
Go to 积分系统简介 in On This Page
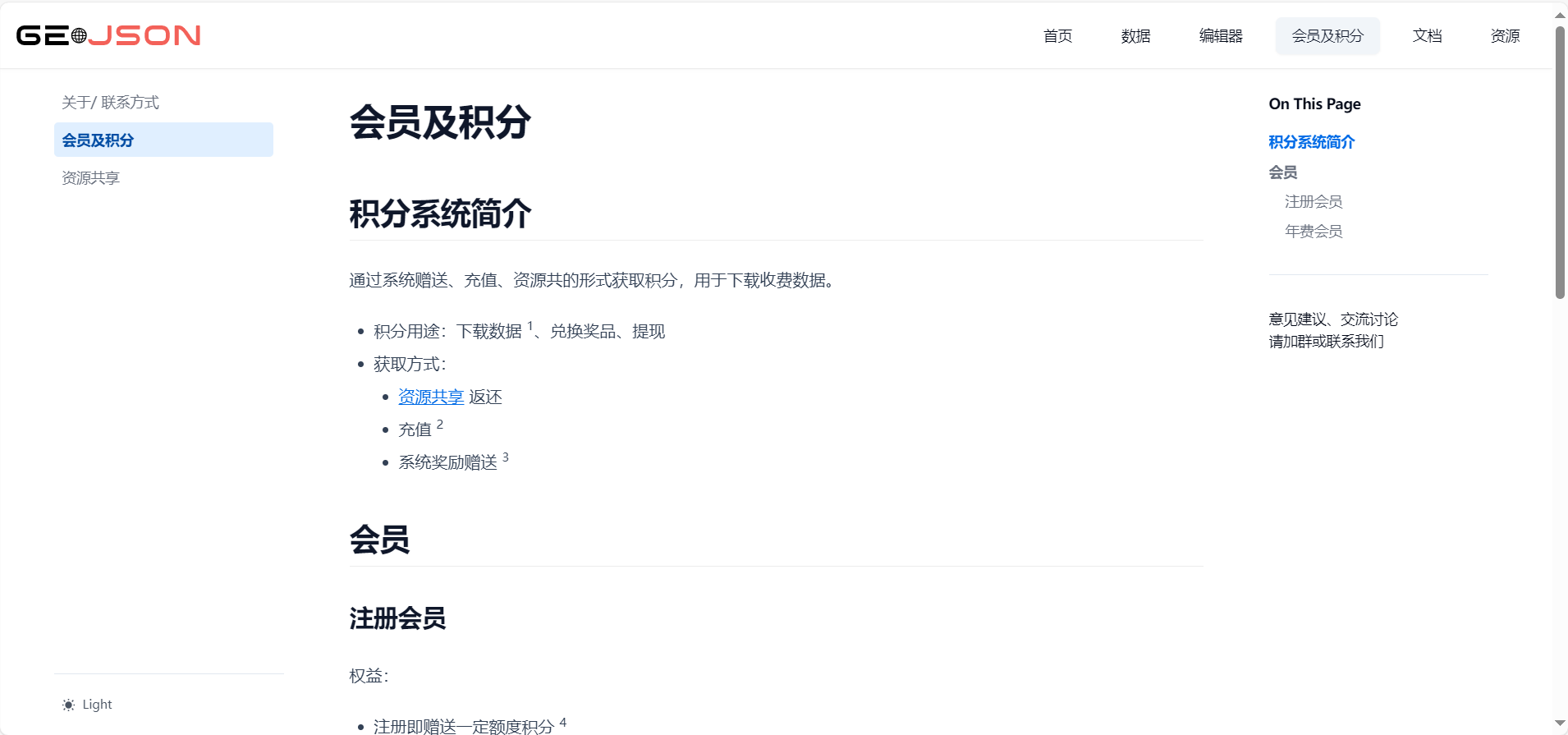coord(1311,142)
